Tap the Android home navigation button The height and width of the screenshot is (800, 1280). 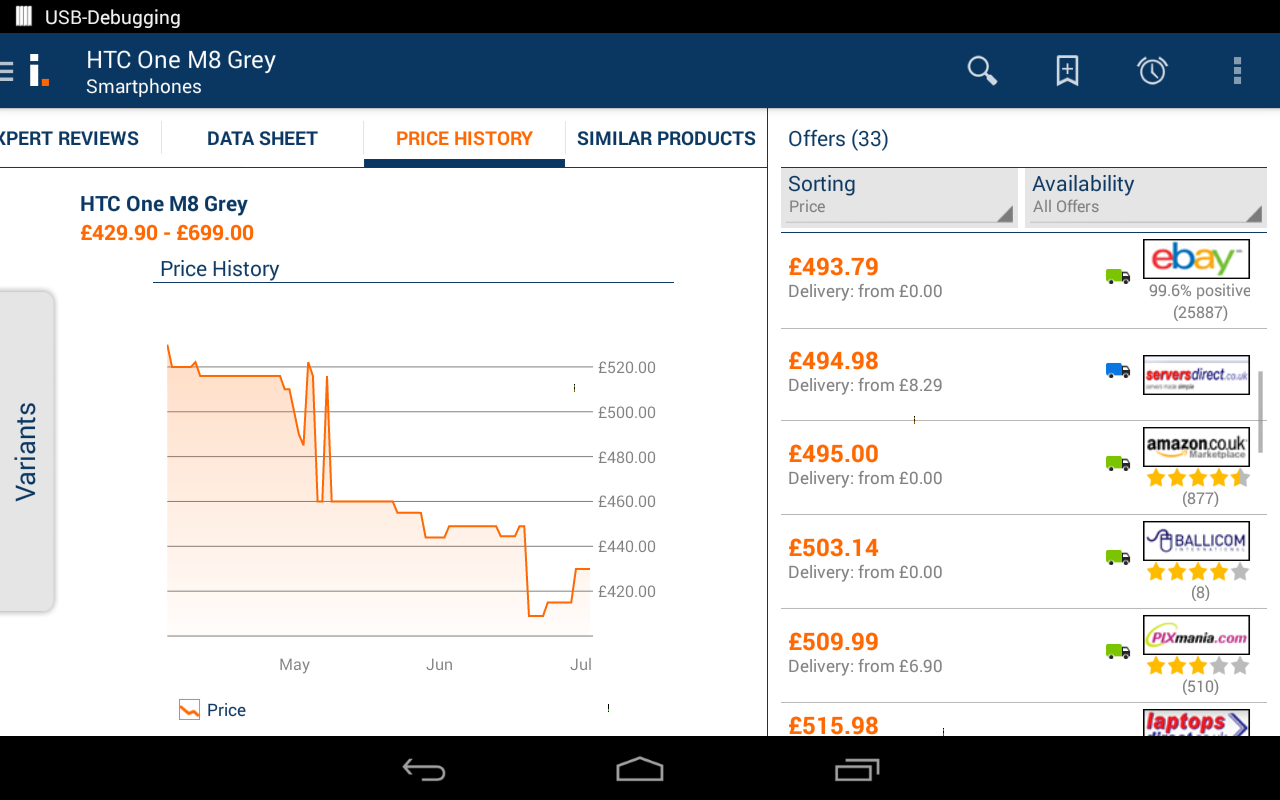tap(640, 769)
